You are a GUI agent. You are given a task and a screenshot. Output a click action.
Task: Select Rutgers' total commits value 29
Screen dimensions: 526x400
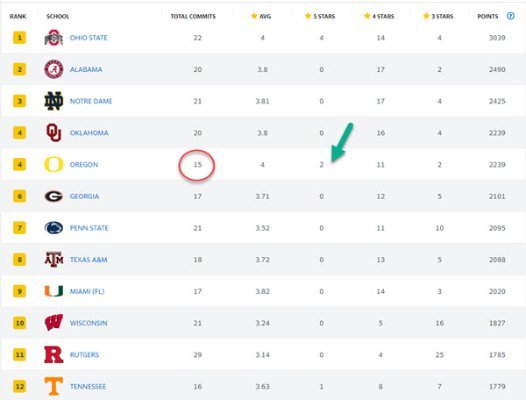coord(198,355)
